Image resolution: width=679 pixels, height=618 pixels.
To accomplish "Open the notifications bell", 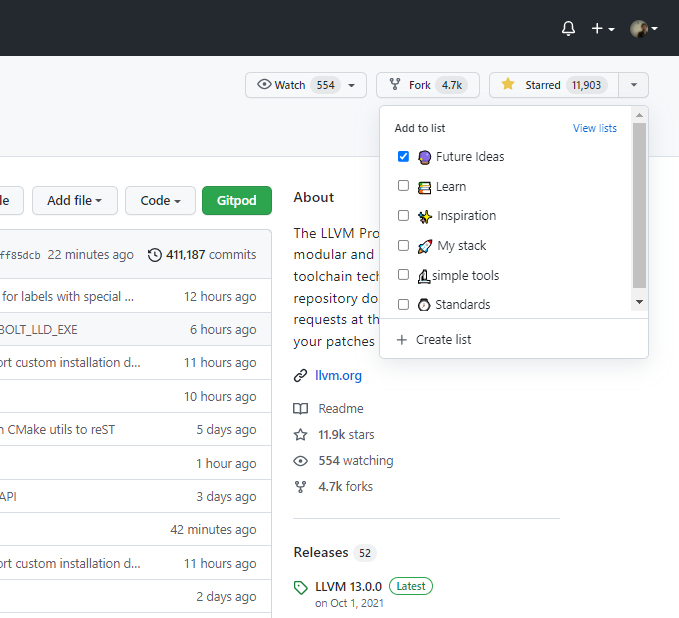I will coord(568,29).
